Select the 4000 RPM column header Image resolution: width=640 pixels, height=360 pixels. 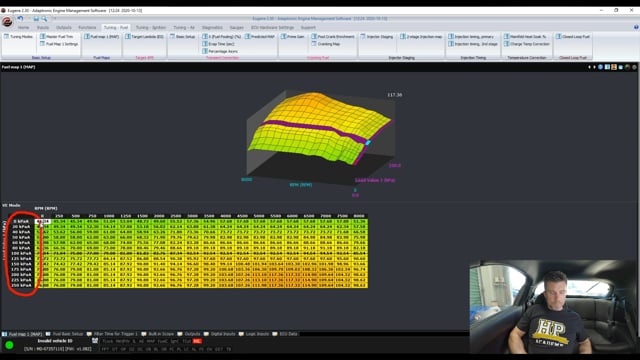(x=226, y=216)
